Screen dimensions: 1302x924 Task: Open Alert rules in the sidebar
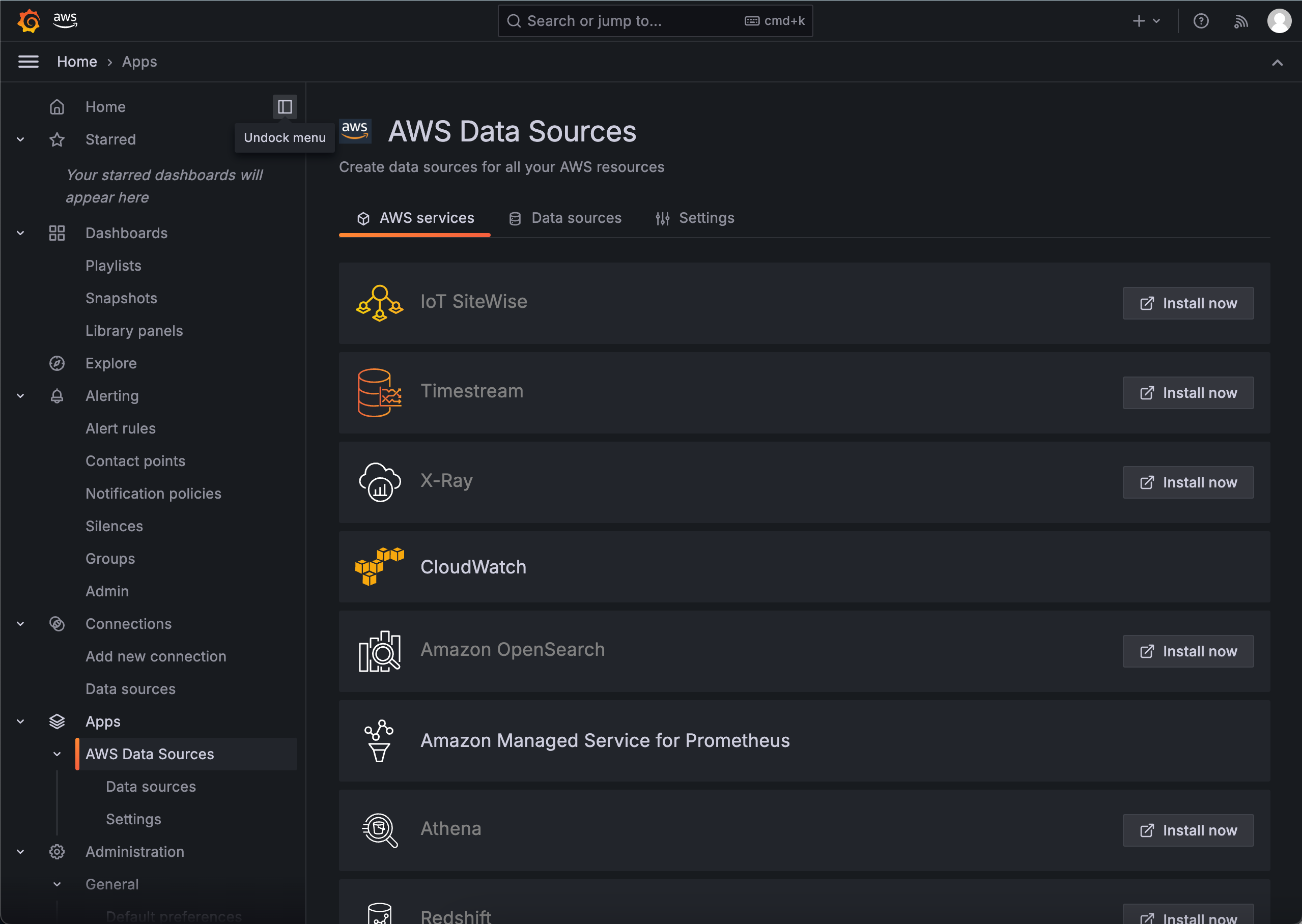121,428
